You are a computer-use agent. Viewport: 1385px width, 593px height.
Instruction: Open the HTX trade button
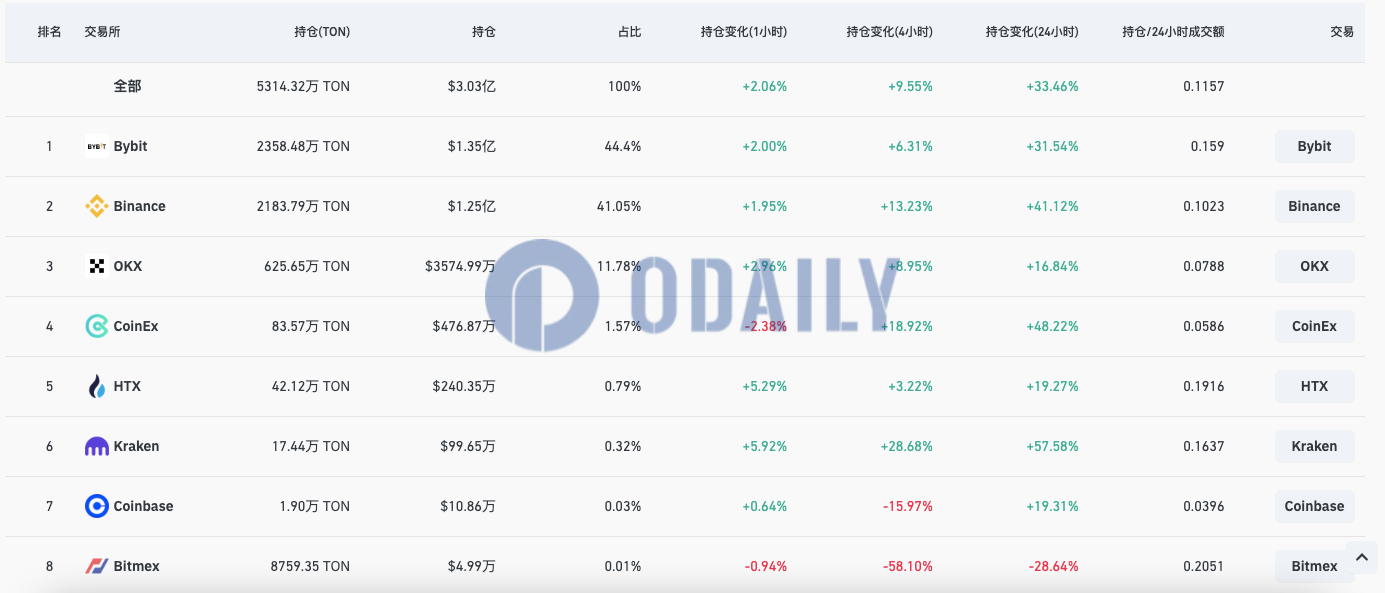tap(1314, 386)
